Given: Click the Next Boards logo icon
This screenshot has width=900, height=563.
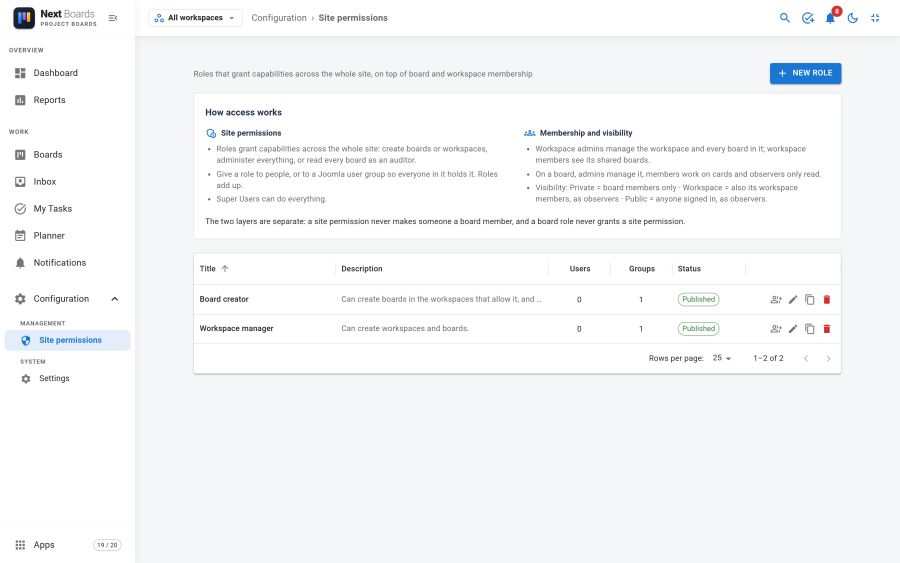Looking at the screenshot, I should click(x=24, y=18).
